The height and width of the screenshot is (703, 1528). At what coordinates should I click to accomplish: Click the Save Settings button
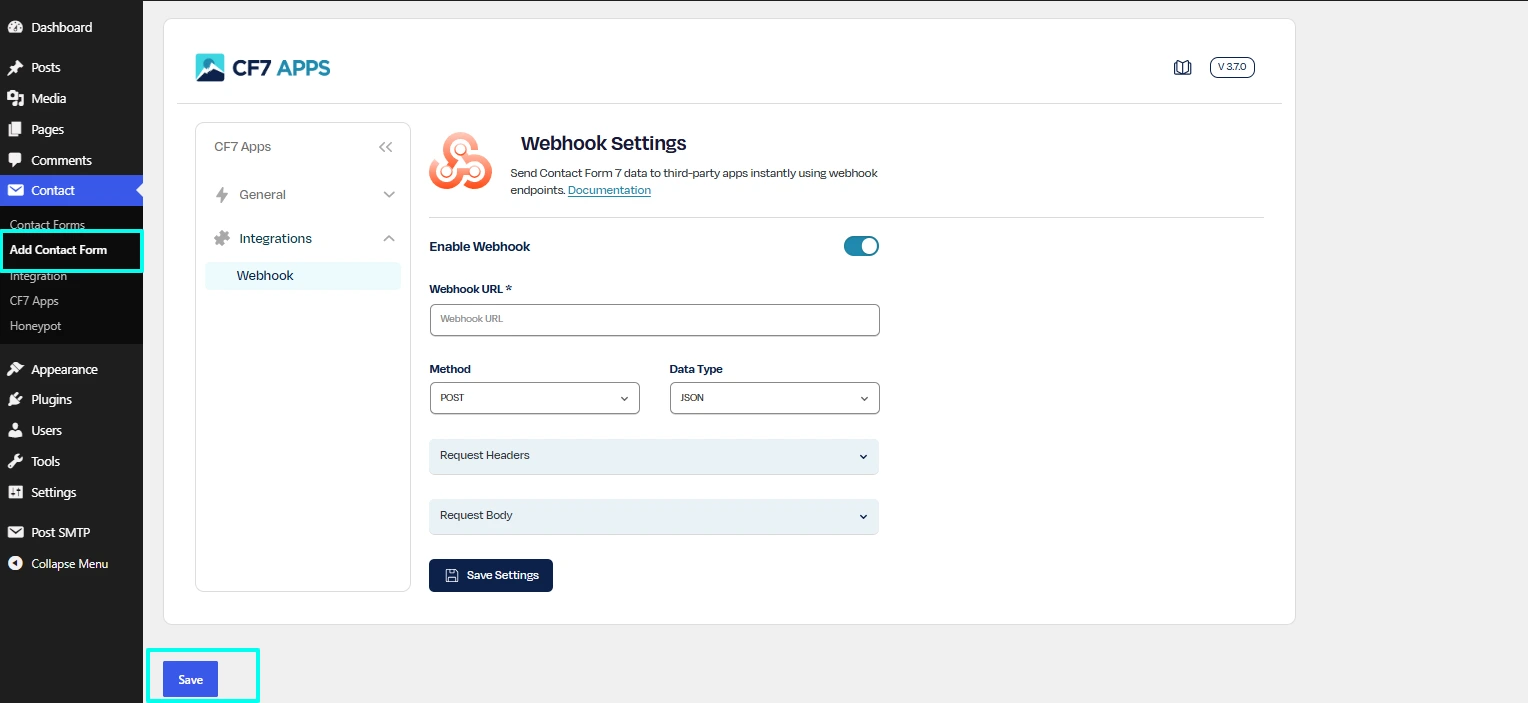click(x=491, y=575)
